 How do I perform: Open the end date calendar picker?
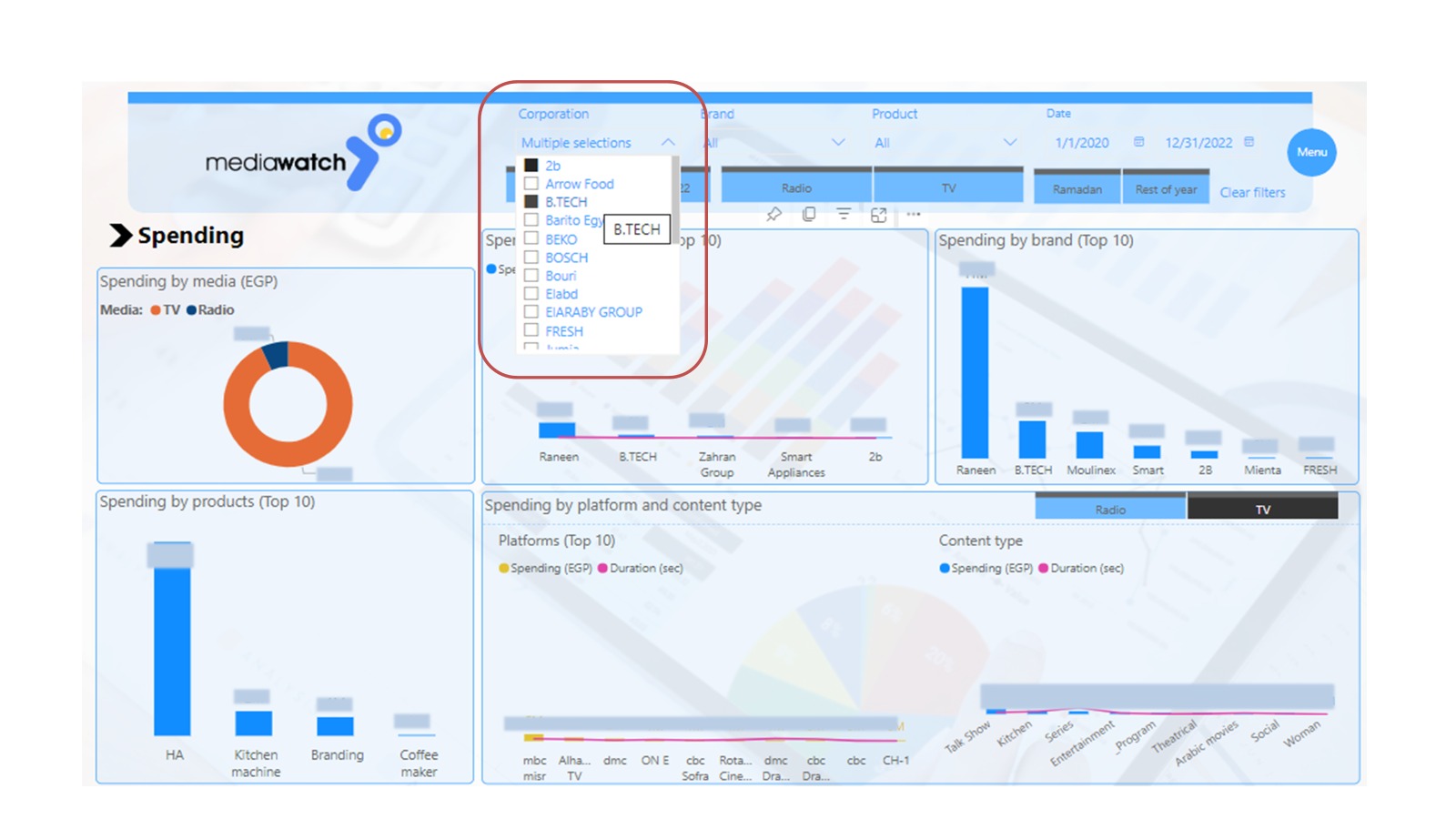[1249, 142]
